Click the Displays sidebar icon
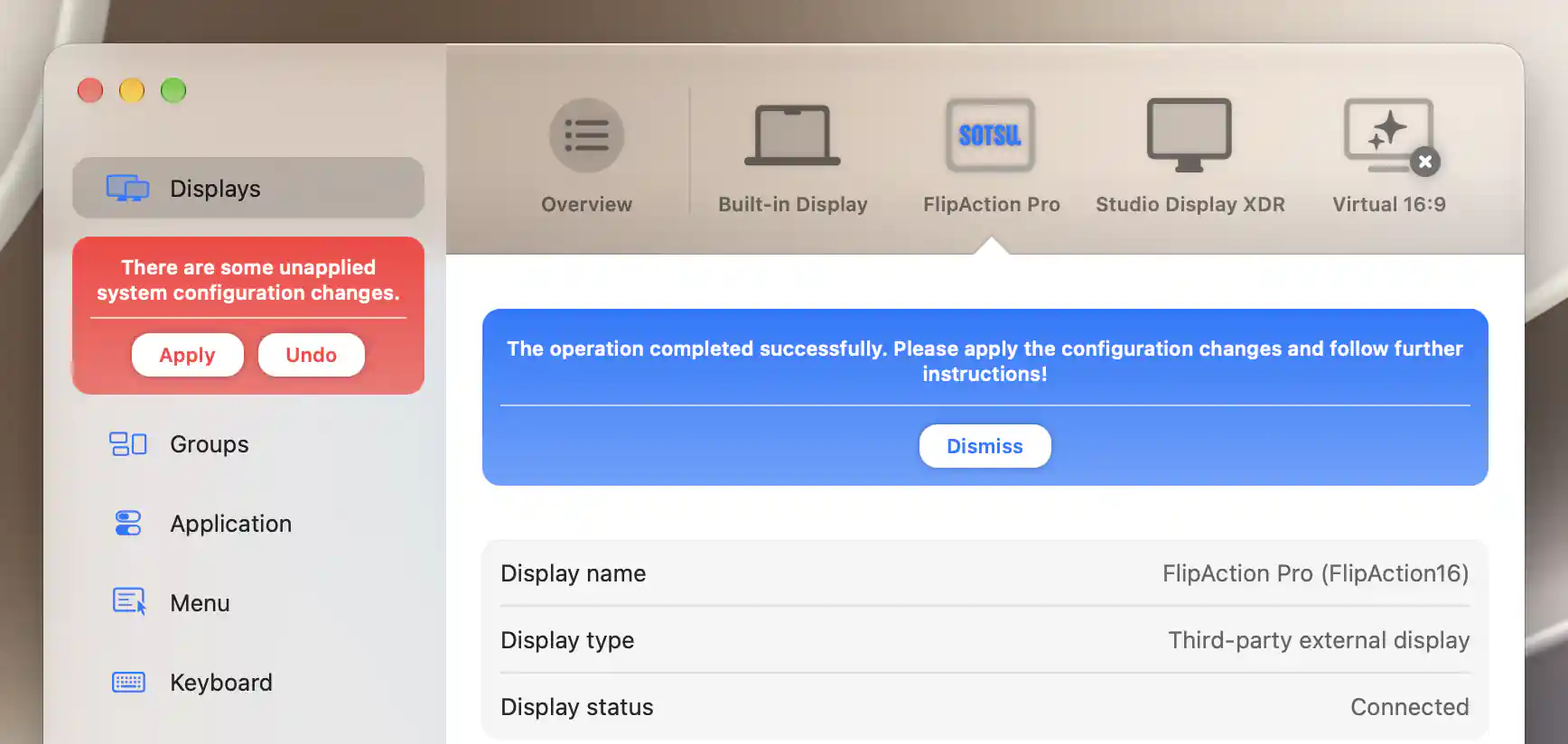Viewport: 1568px width, 744px height. tap(127, 188)
